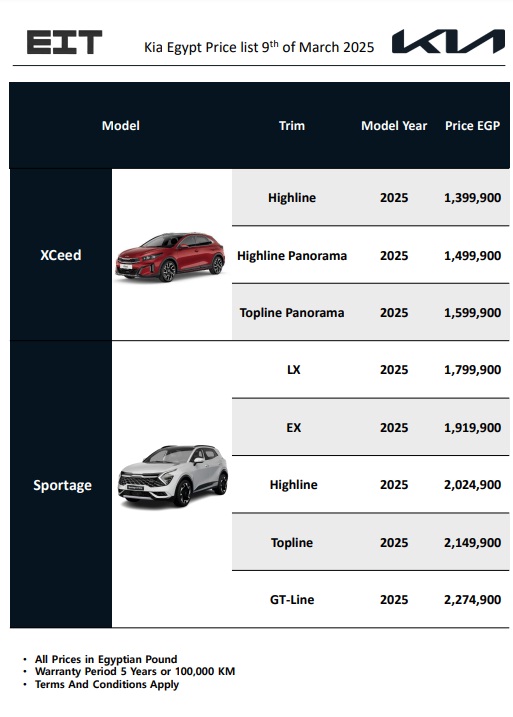
Task: Click the EIT logo
Action: click(64, 42)
